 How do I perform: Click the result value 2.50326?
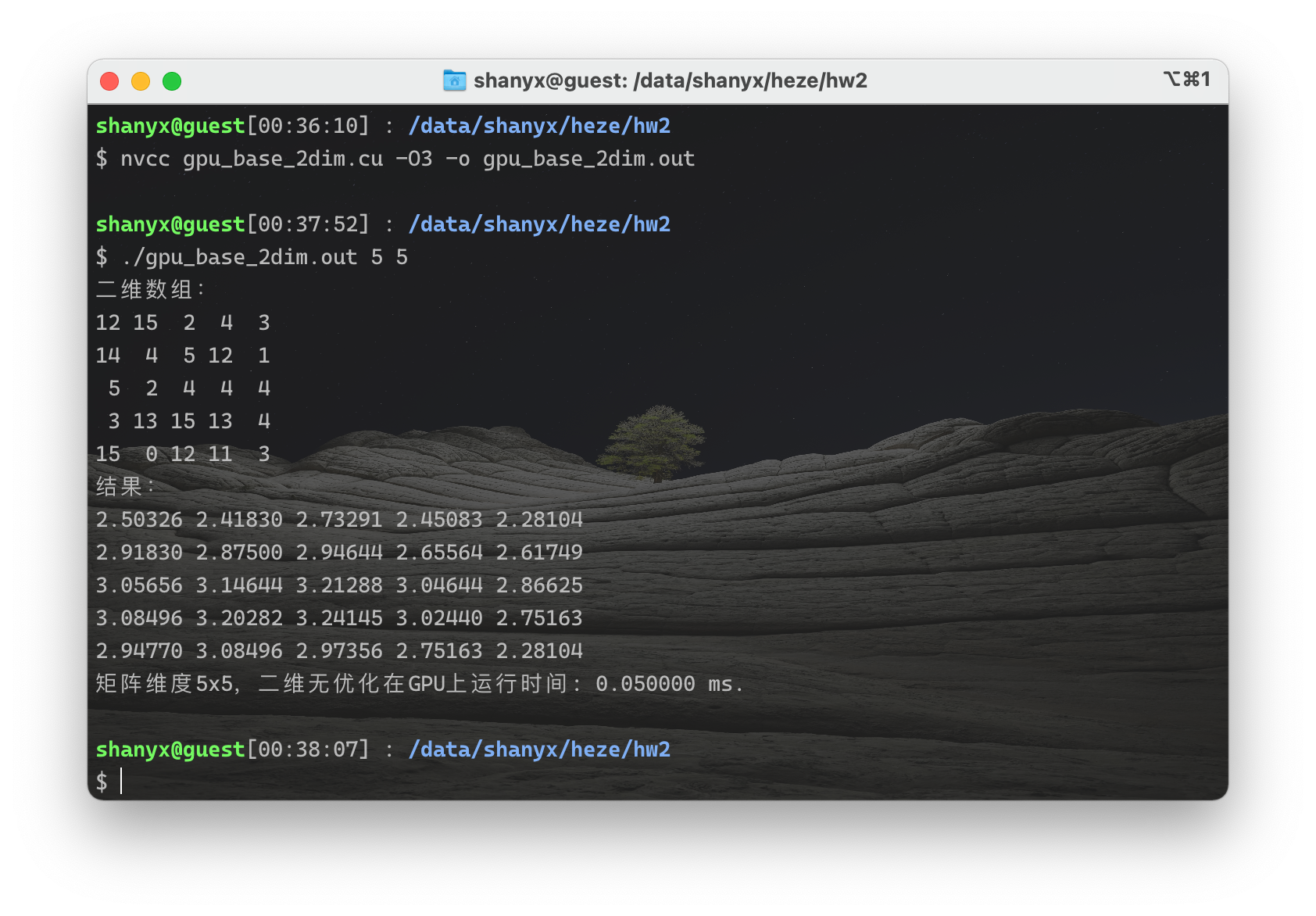(139, 520)
